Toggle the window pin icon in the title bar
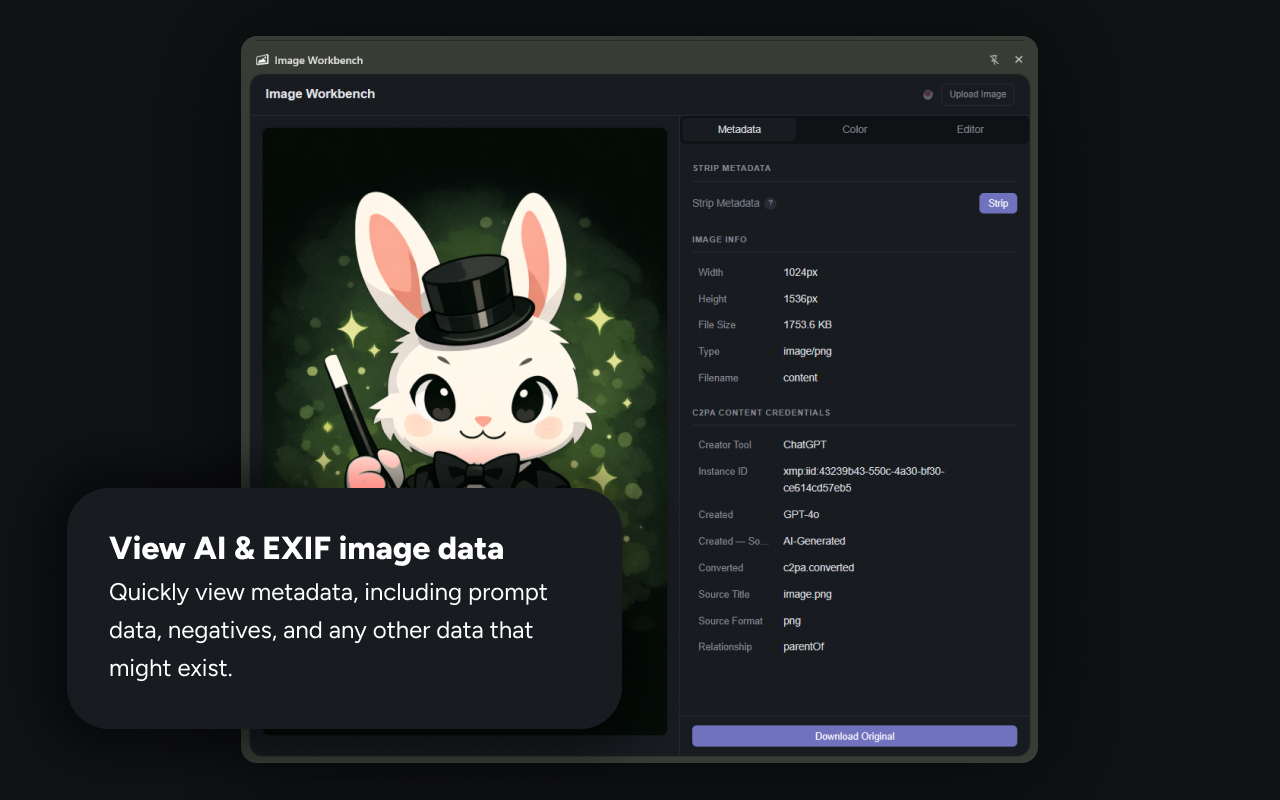The image size is (1280, 800). [x=994, y=59]
